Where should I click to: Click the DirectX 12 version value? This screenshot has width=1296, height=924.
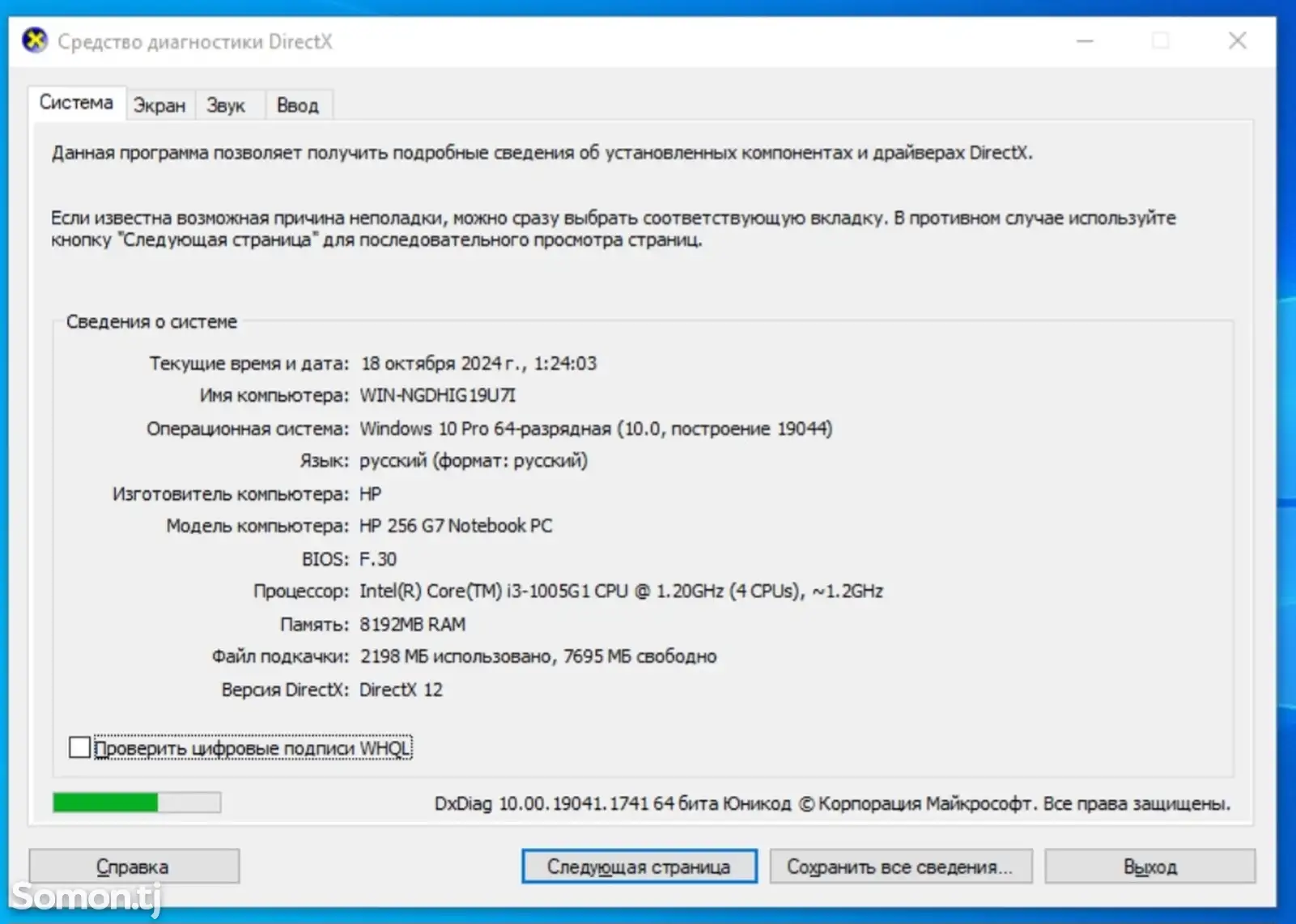[x=401, y=690]
